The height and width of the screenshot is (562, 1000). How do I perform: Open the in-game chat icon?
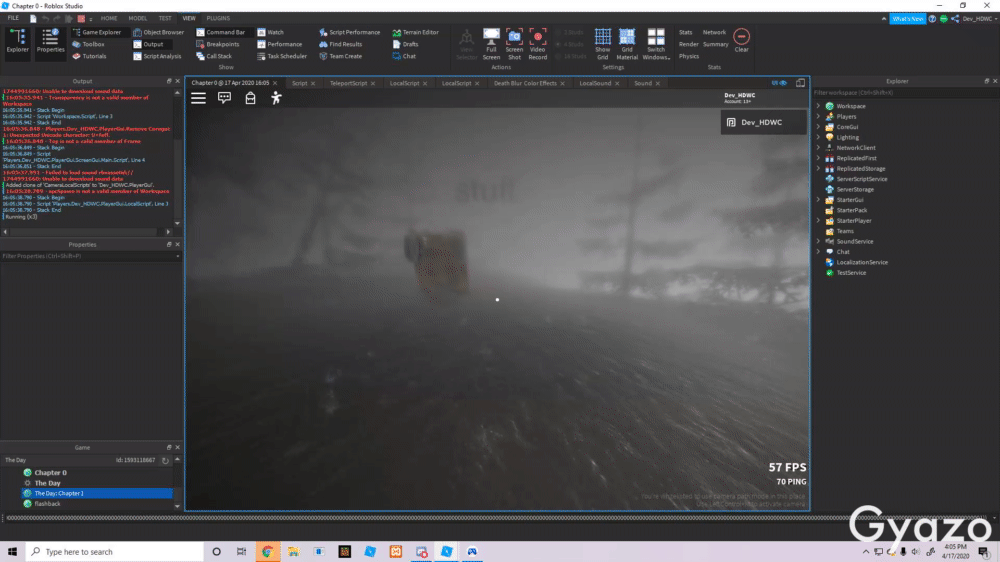[224, 98]
